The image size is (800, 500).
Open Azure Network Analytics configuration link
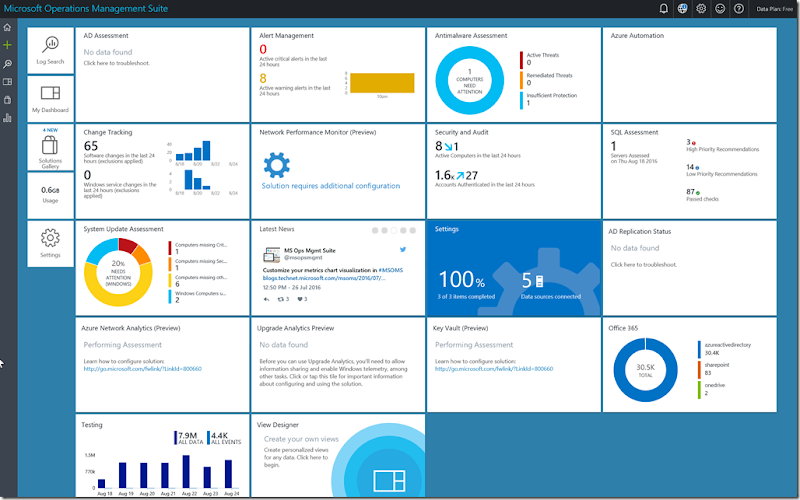tap(142, 368)
